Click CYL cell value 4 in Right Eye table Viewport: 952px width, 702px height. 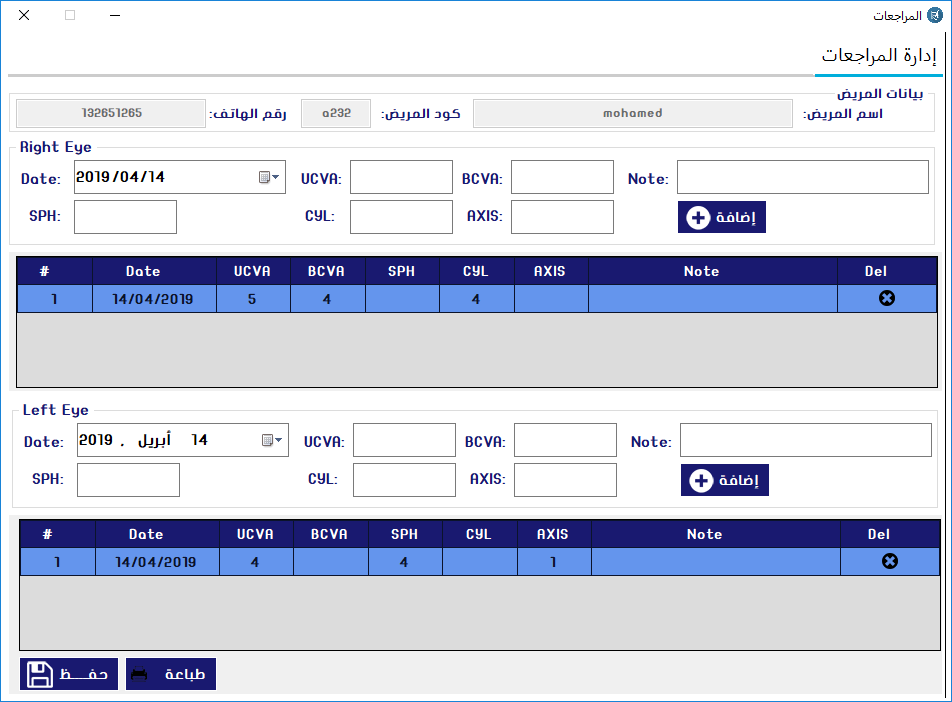coord(476,299)
